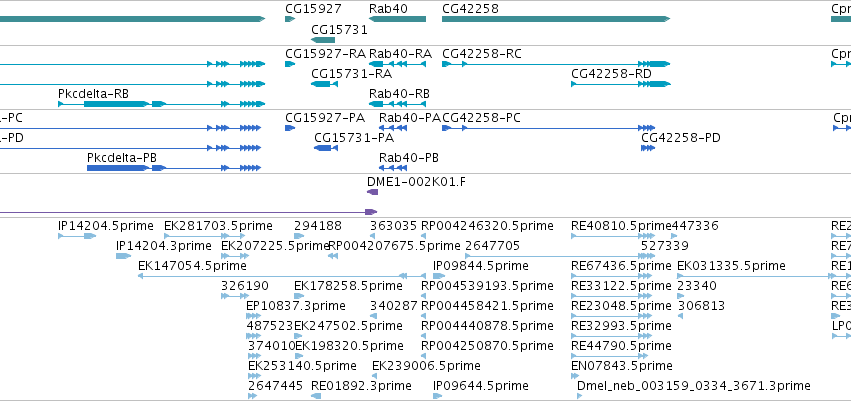This screenshot has width=851, height=401.
Task: Select EST EK178258.5prime
Action: pos(299,296)
